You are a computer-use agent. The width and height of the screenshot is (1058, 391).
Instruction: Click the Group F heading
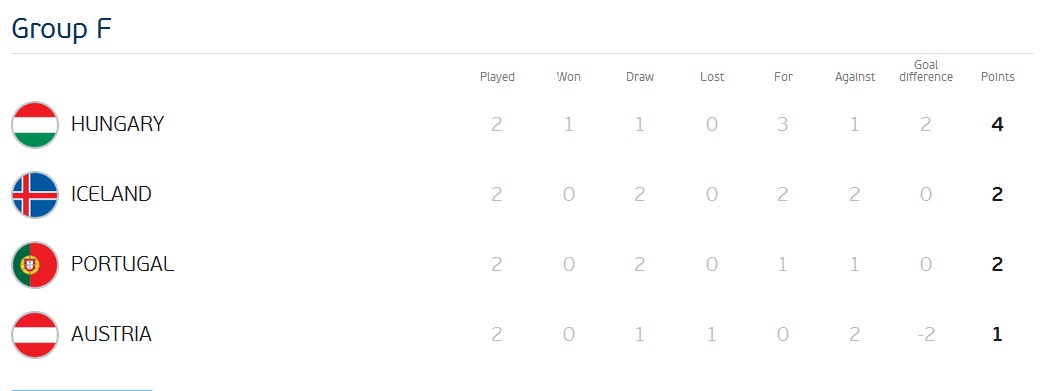61,29
